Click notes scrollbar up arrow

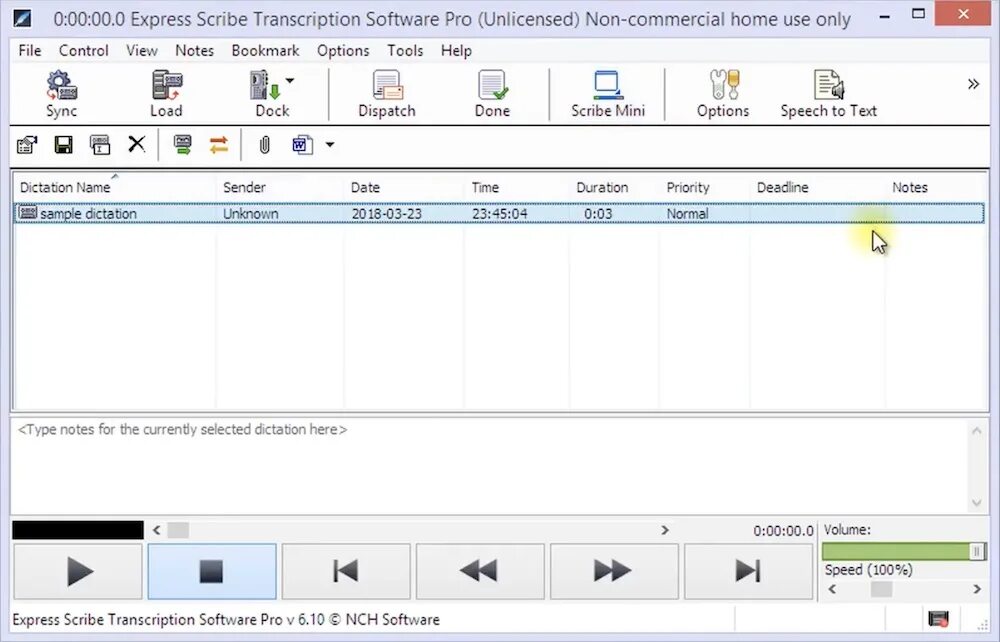click(x=976, y=431)
